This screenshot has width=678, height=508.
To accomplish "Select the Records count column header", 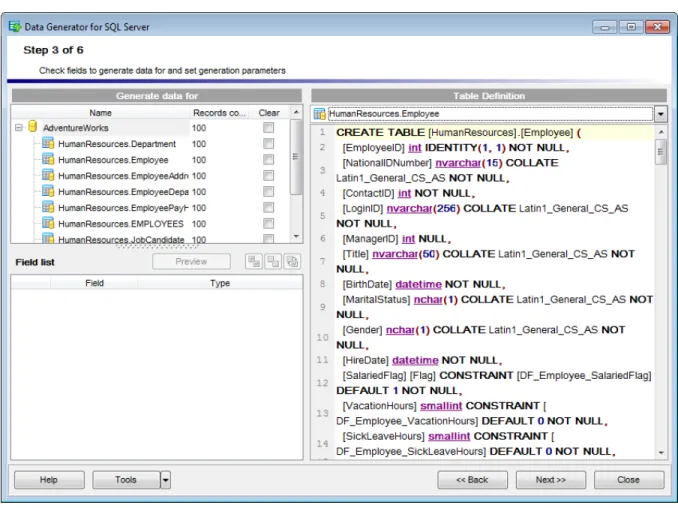I will tap(219, 113).
